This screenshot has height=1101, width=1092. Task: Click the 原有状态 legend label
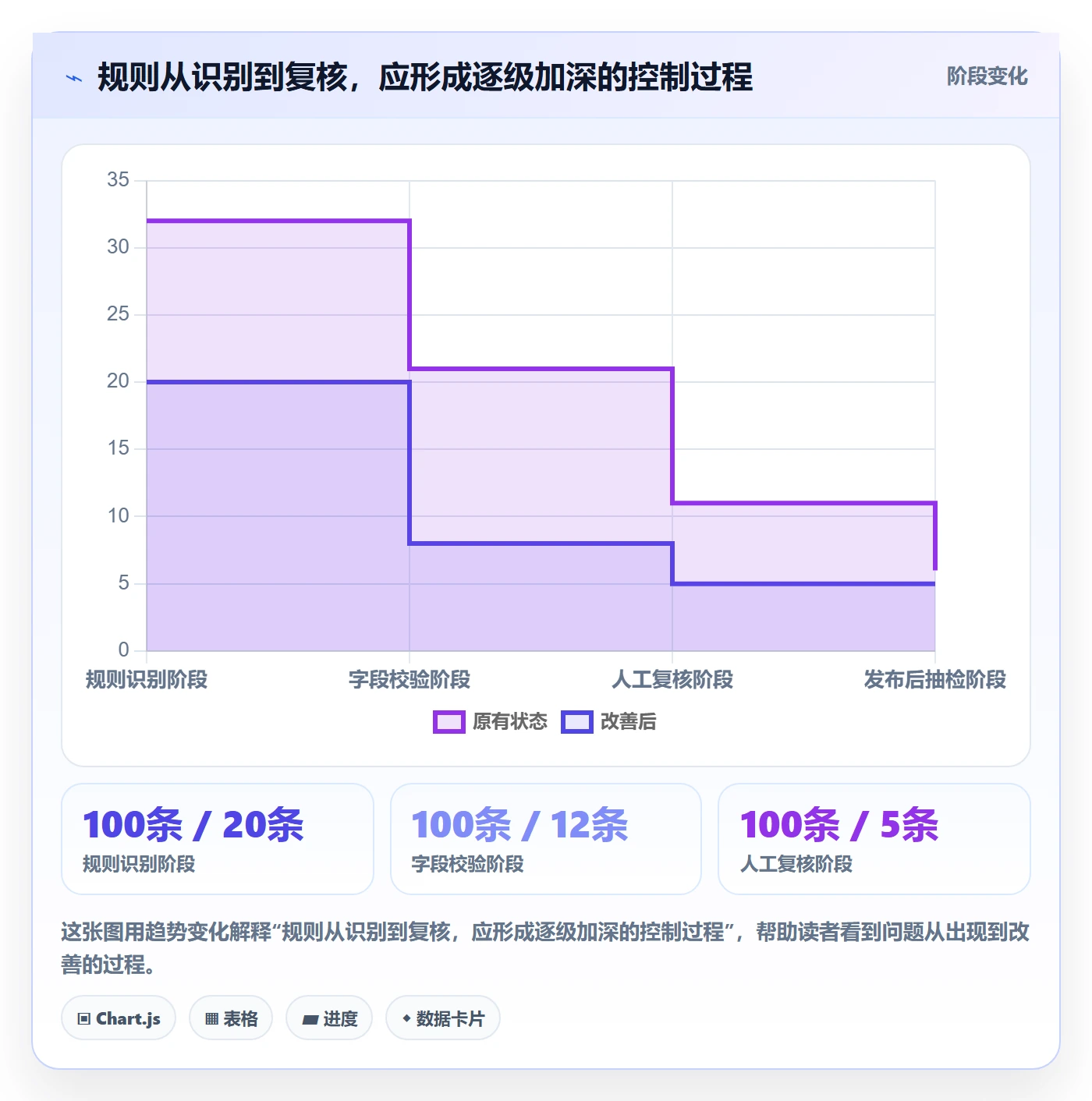pyautogui.click(x=510, y=722)
